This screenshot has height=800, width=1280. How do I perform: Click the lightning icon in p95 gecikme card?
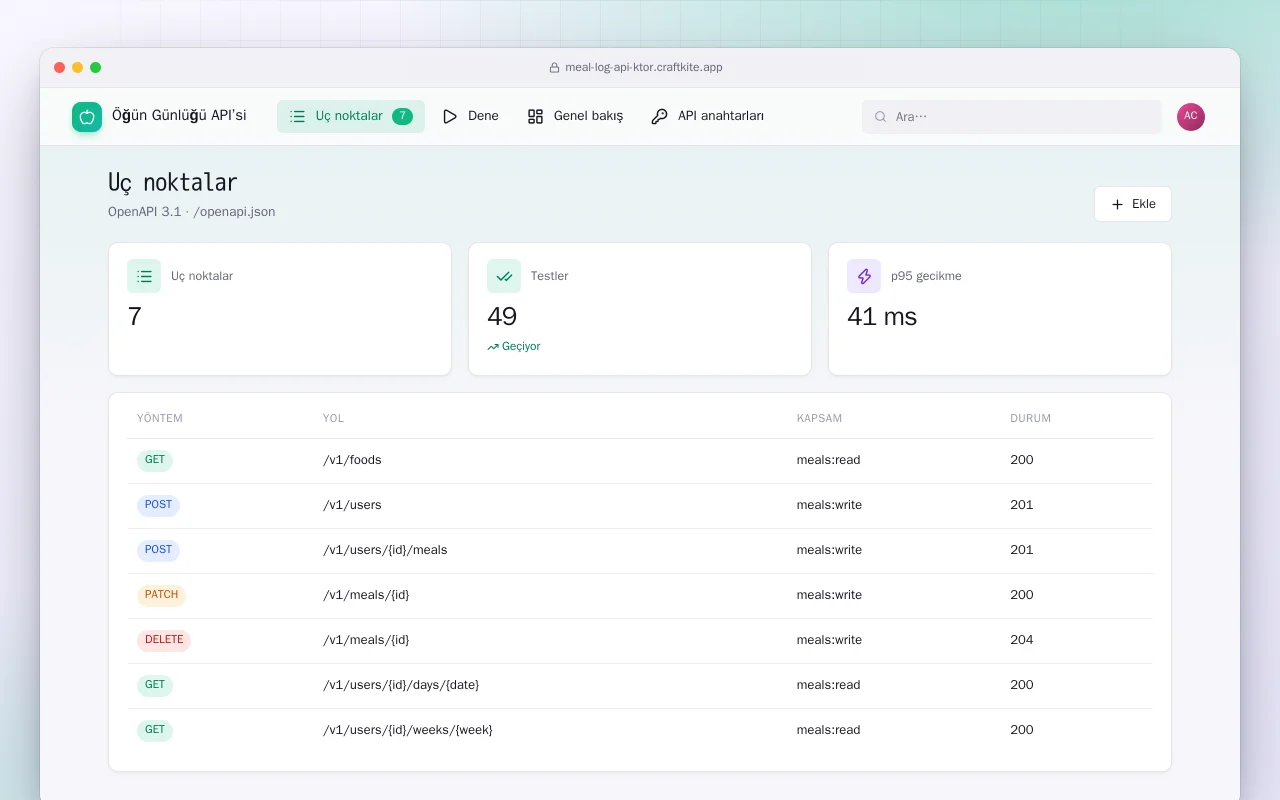click(x=864, y=276)
